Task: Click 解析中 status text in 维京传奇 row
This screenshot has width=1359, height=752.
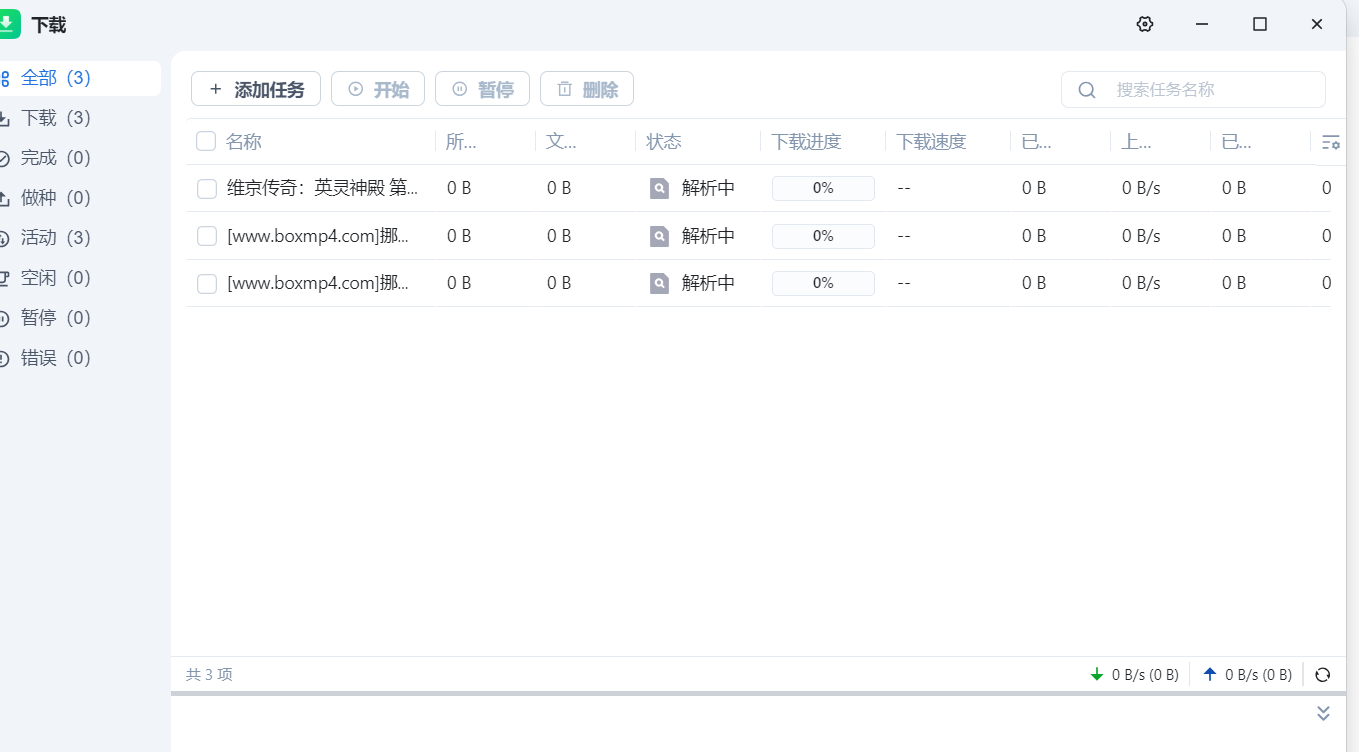Action: (x=708, y=188)
